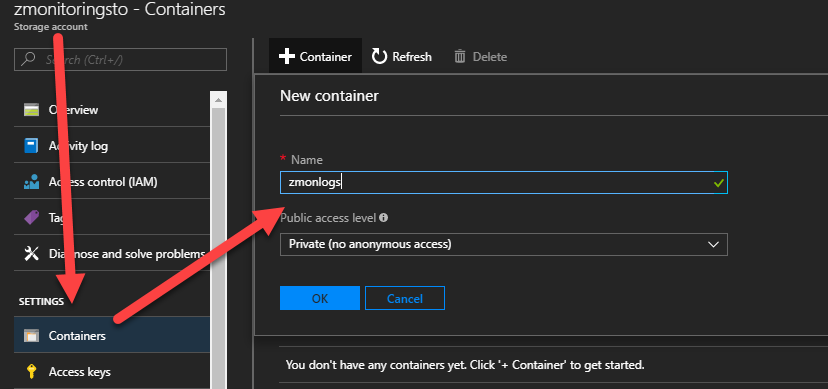
Task: Click the Search (Ctrl+/) box
Action: pyautogui.click(x=120, y=60)
